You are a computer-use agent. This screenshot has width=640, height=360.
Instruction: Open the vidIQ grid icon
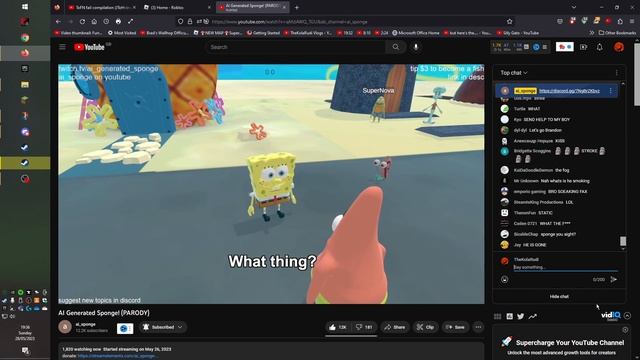click(498, 316)
